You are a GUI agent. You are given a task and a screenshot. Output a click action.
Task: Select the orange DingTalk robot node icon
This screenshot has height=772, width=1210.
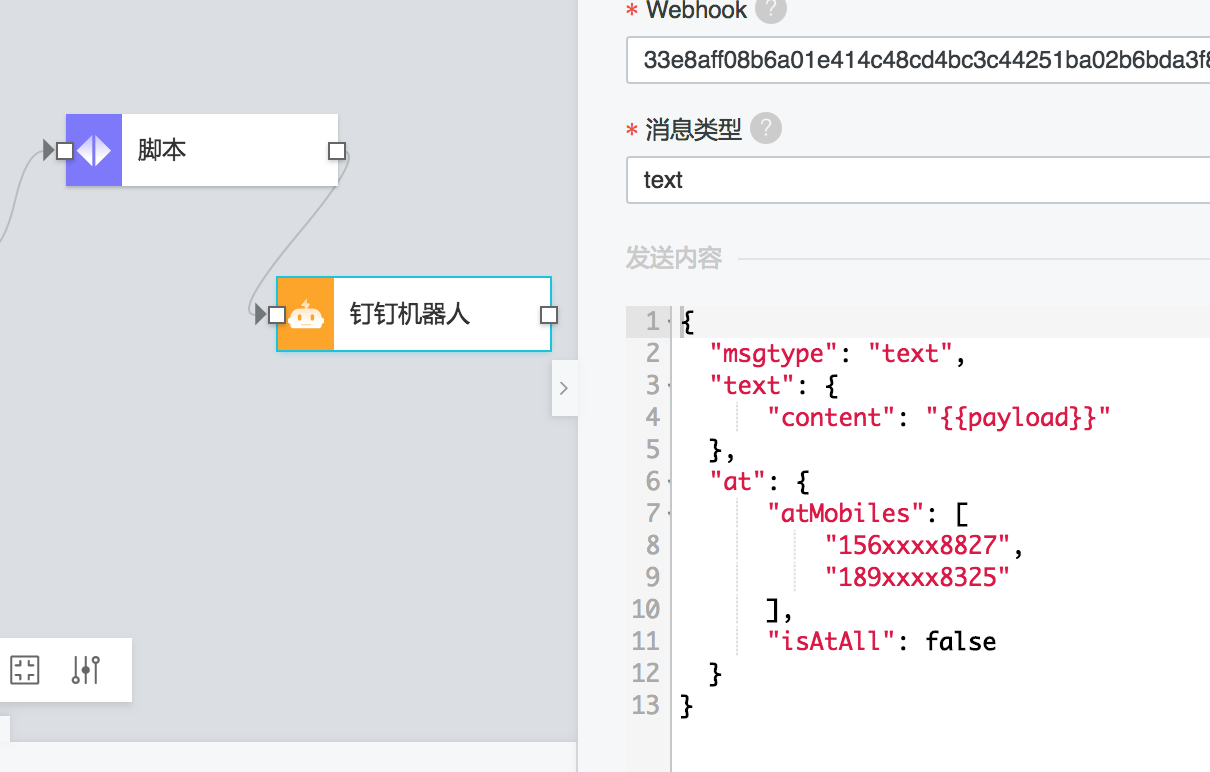pyautogui.click(x=305, y=315)
